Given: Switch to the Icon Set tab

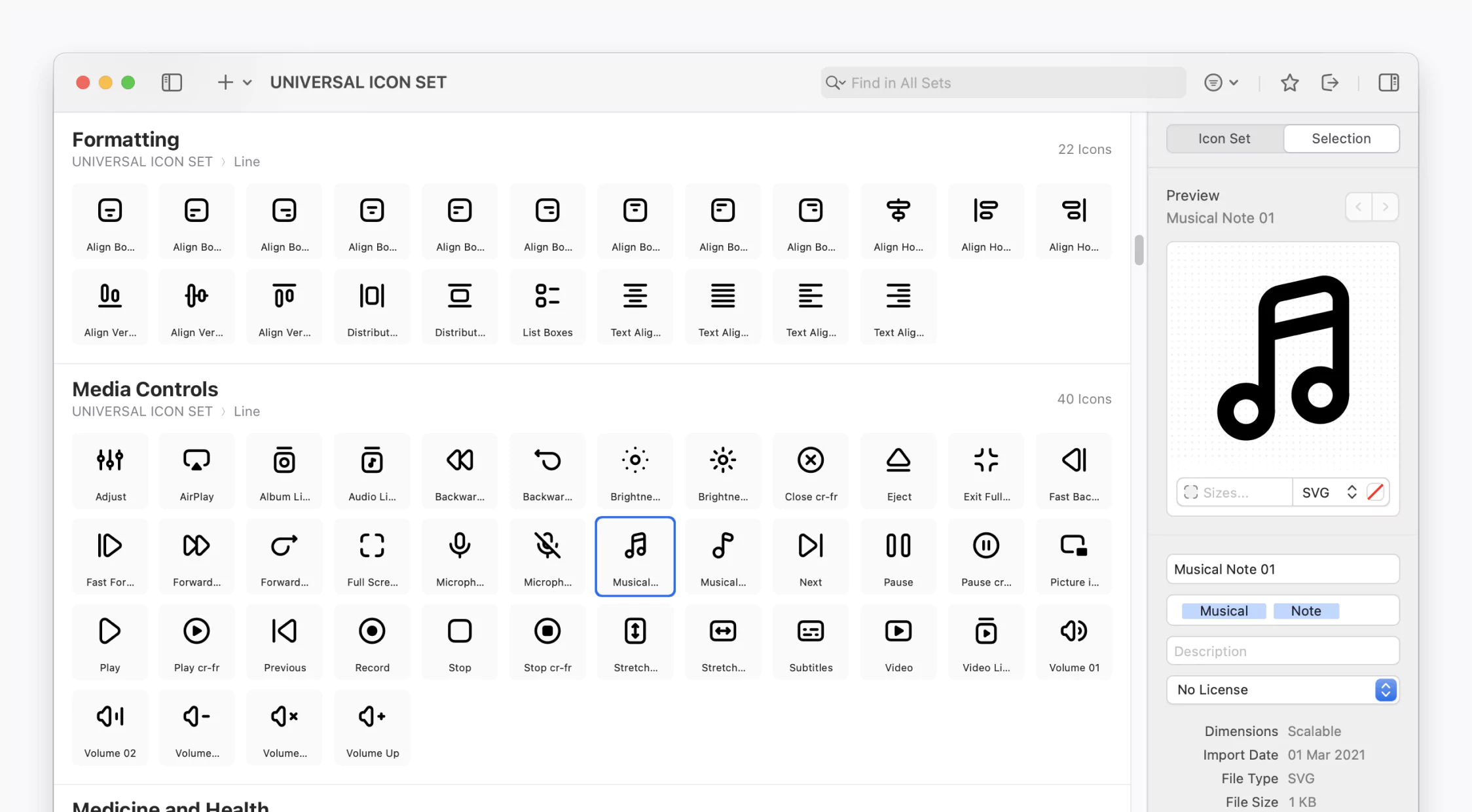Looking at the screenshot, I should point(1224,139).
